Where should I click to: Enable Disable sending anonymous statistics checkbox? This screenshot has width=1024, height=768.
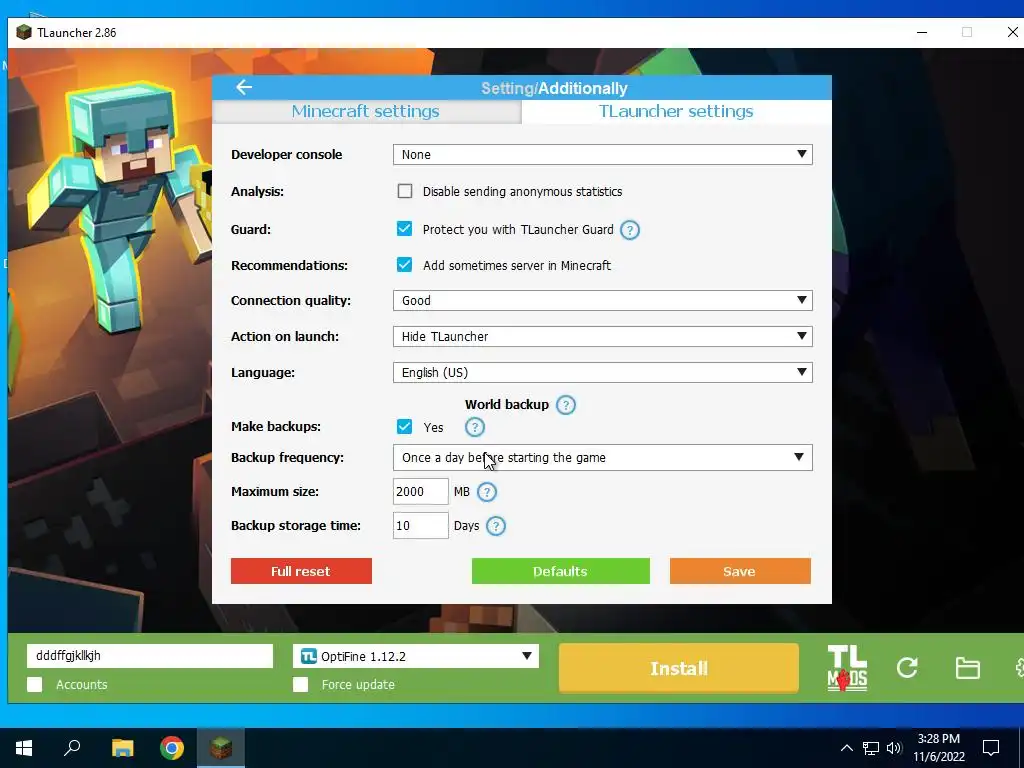[405, 191]
